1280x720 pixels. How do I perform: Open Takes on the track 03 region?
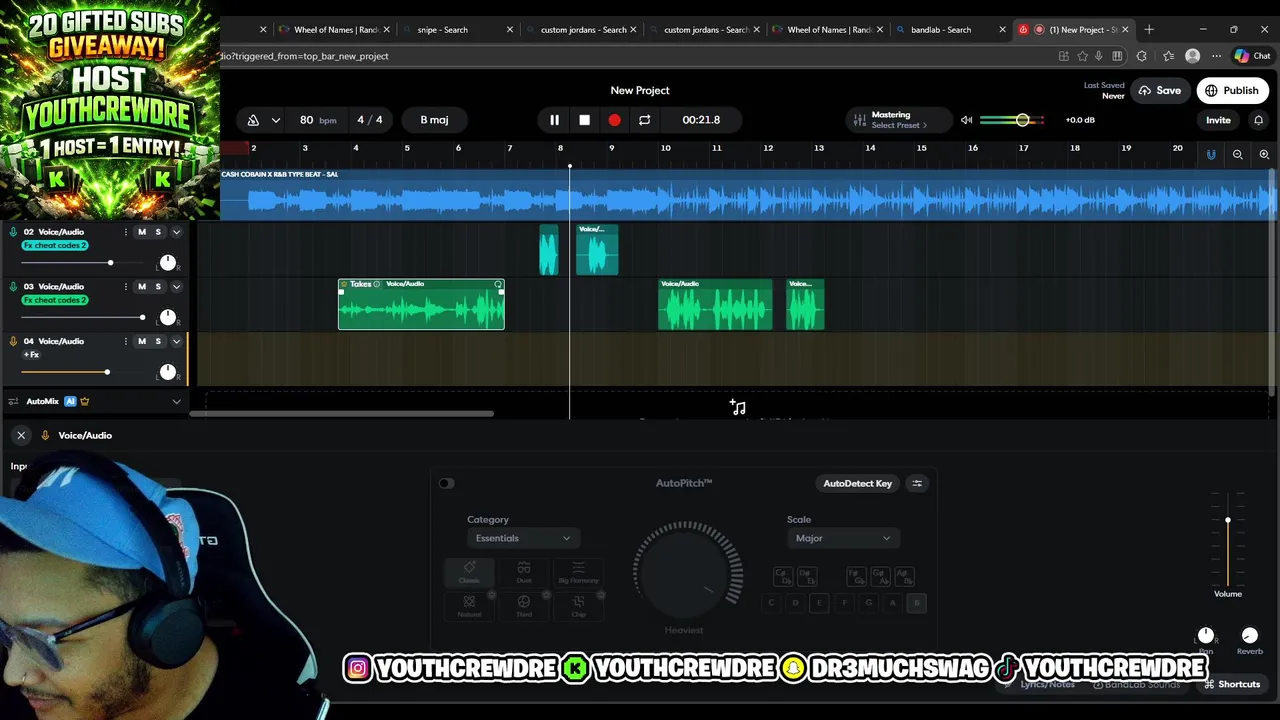(360, 284)
